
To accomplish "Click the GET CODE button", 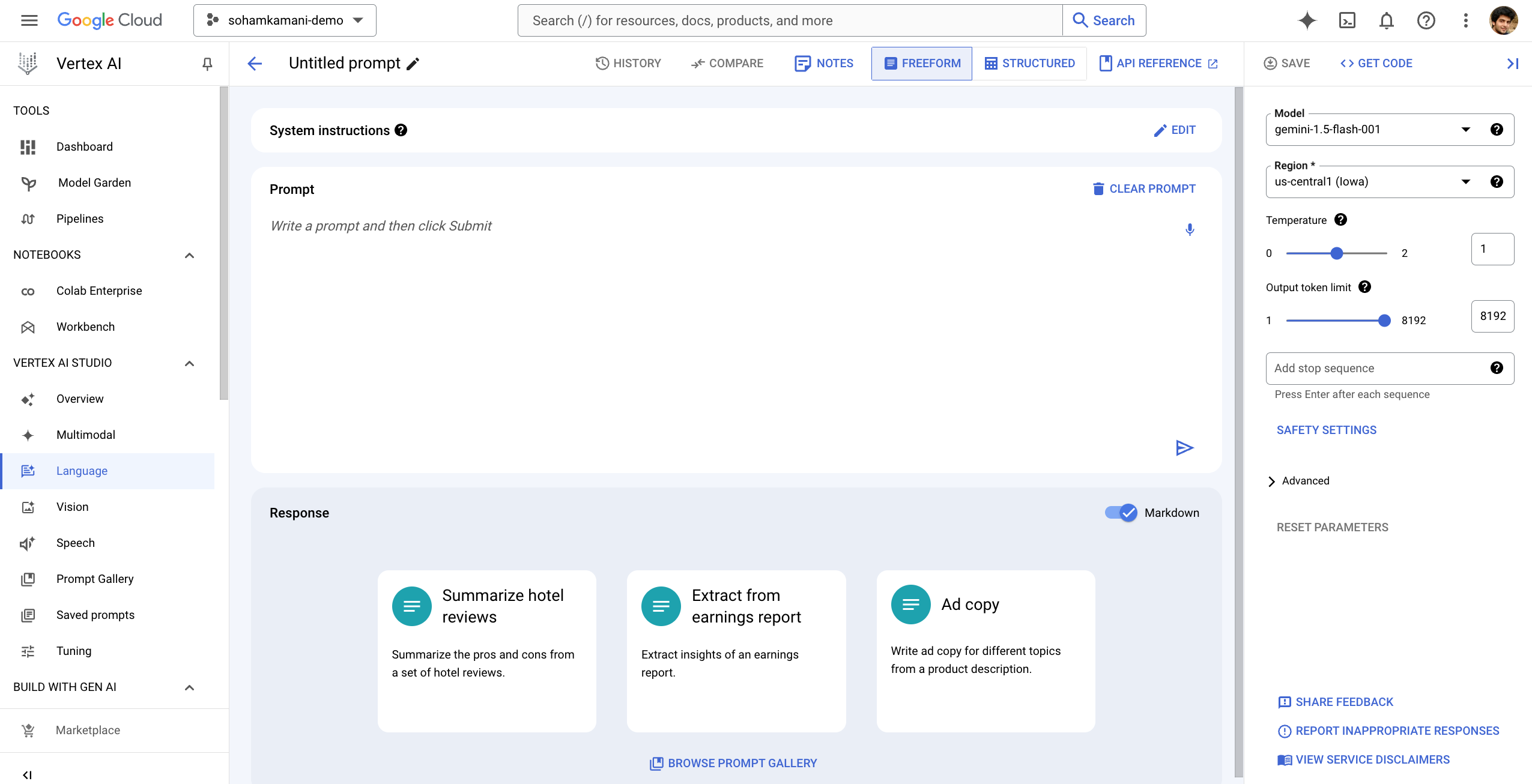I will pos(1376,64).
